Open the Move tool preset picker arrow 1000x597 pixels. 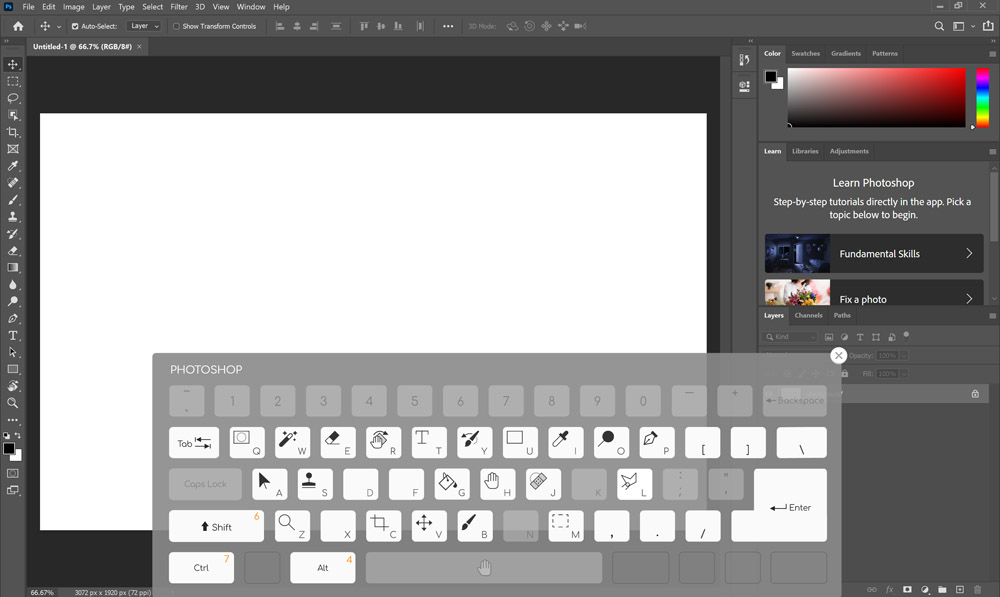pos(59,27)
